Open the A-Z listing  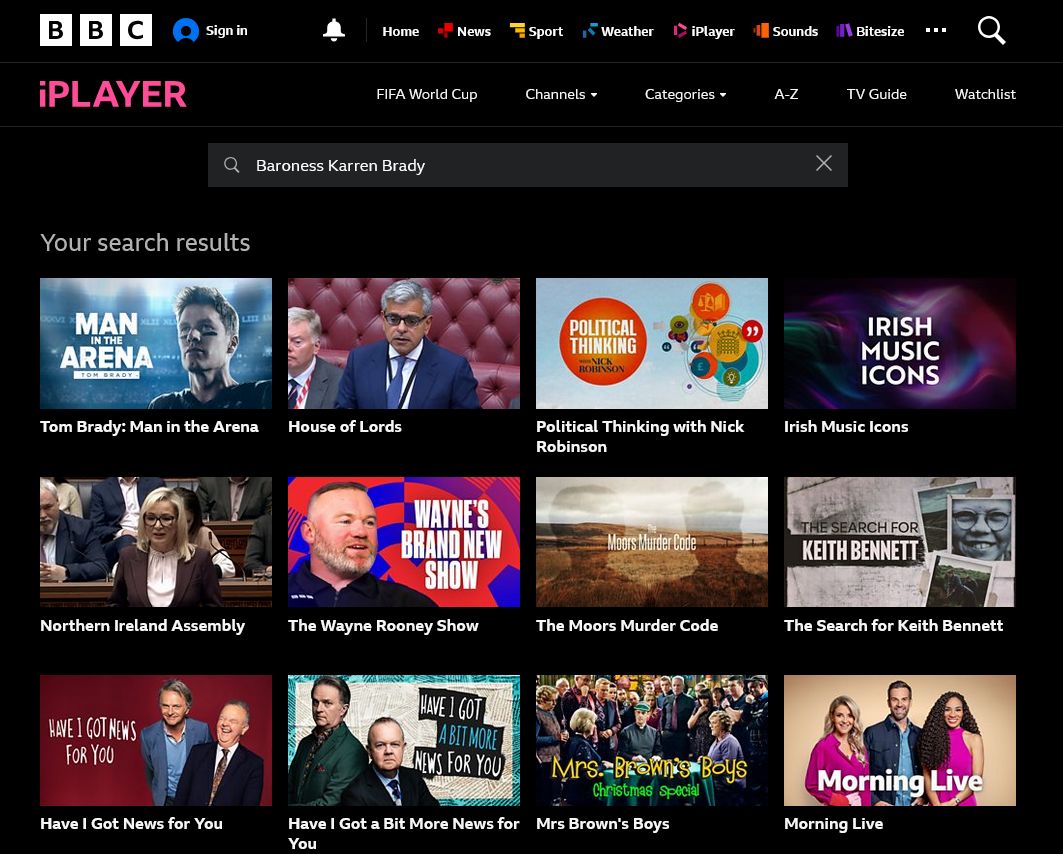coord(786,94)
